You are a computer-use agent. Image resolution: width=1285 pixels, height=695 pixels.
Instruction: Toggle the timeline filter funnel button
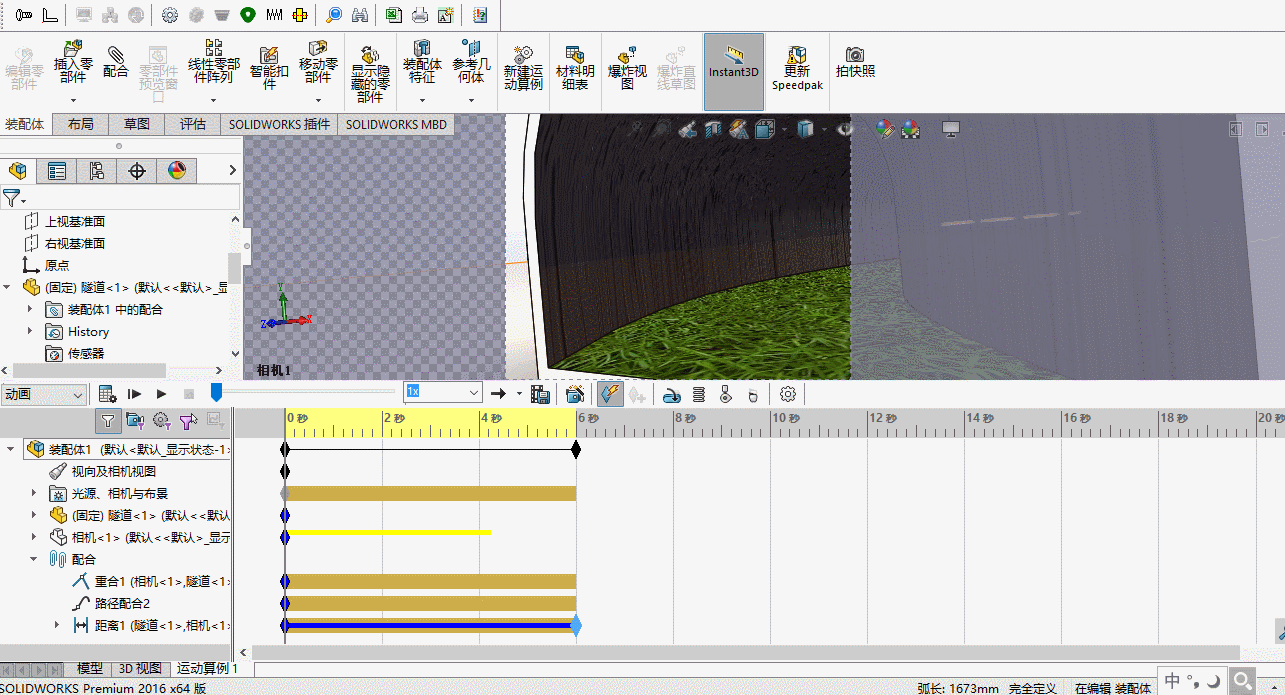click(108, 421)
